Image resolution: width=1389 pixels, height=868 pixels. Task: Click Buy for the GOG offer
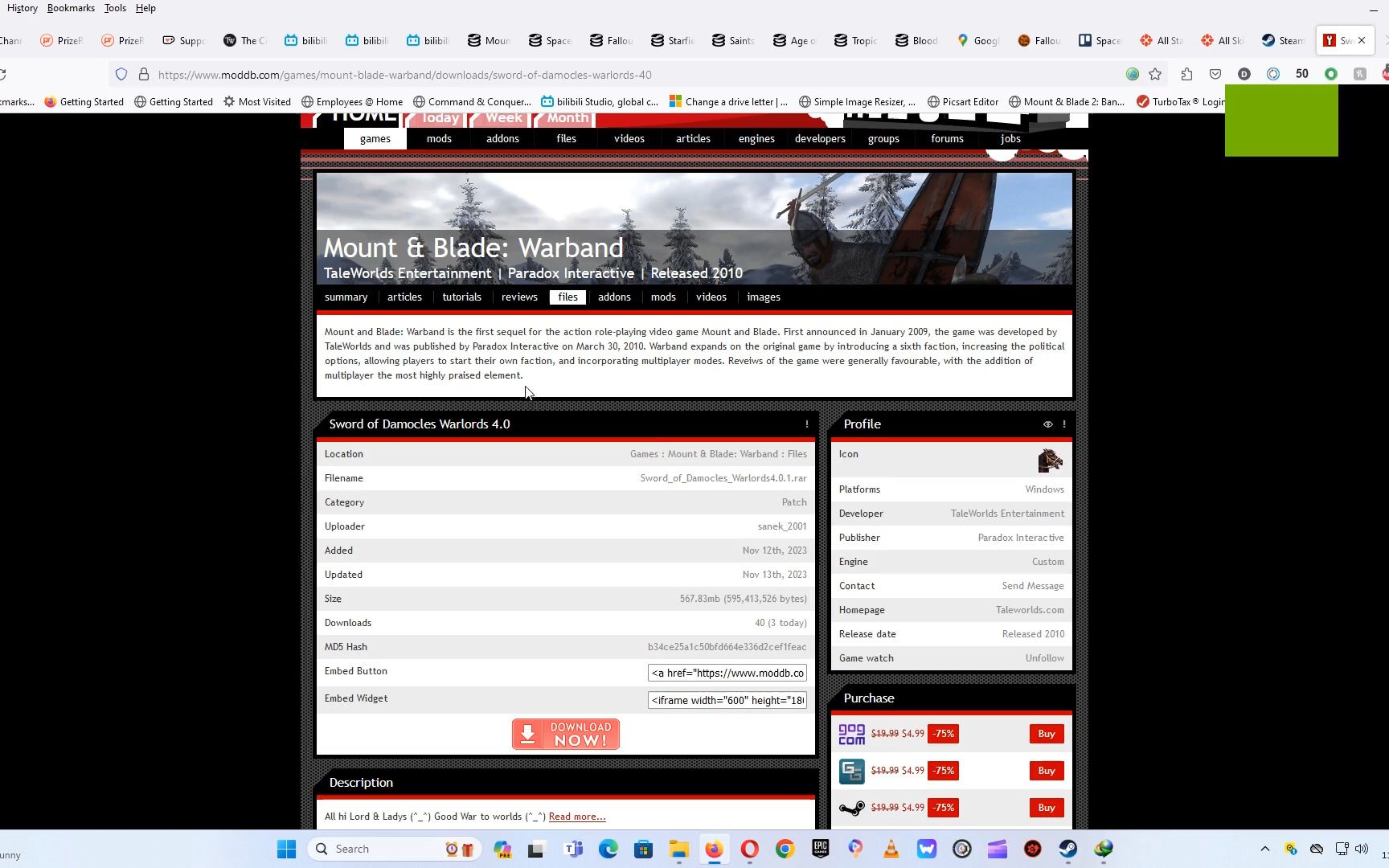tap(1047, 734)
